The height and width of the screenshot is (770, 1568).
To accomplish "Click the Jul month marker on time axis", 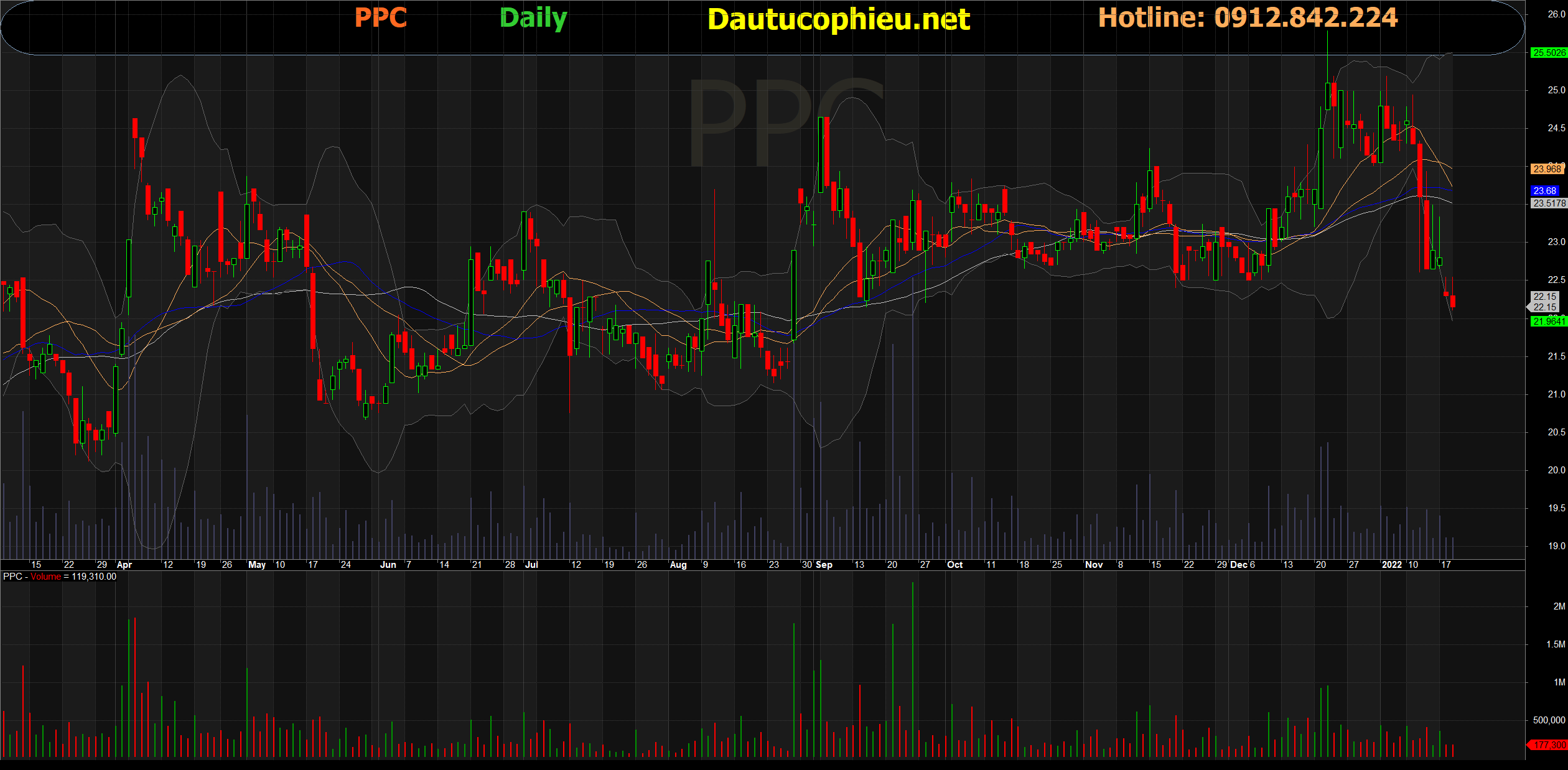I will 531,565.
